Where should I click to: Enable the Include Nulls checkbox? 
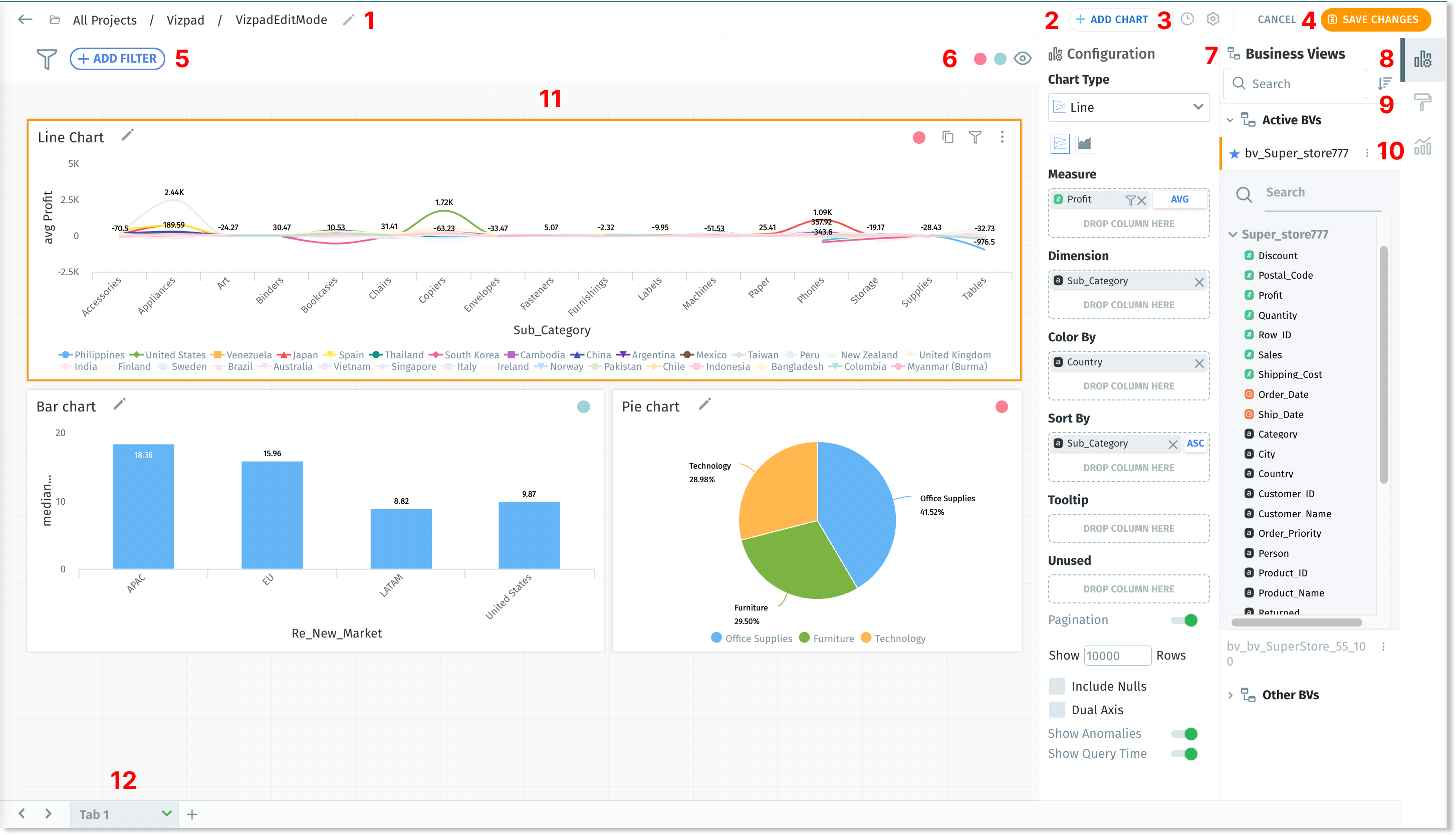(x=1057, y=686)
